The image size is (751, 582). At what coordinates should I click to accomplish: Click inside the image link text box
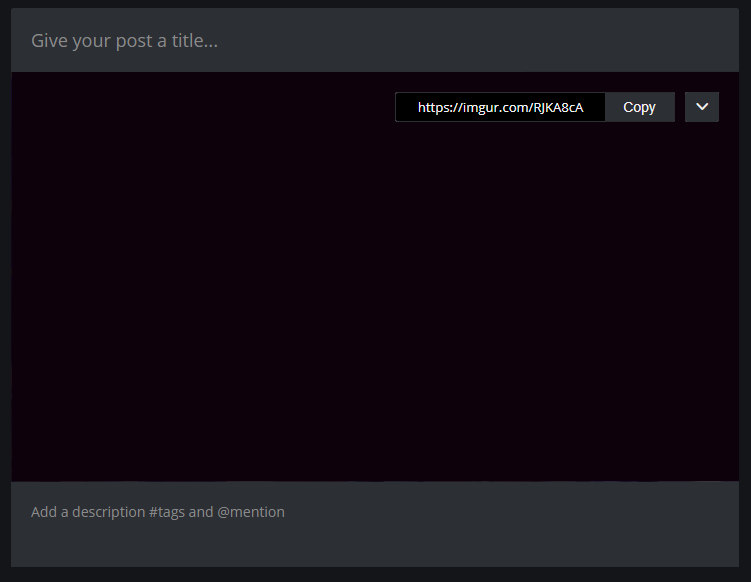500,107
